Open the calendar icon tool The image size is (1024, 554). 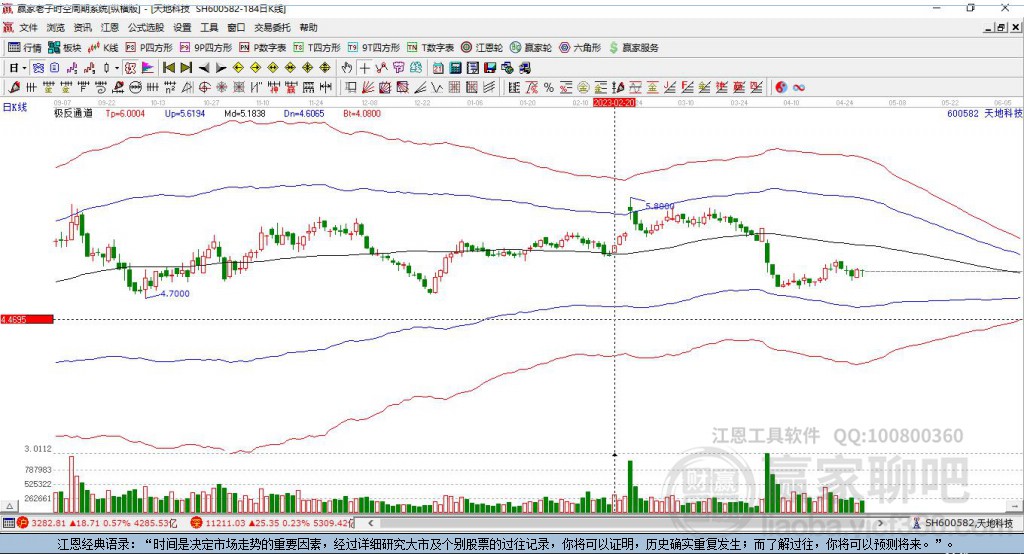tap(438, 68)
